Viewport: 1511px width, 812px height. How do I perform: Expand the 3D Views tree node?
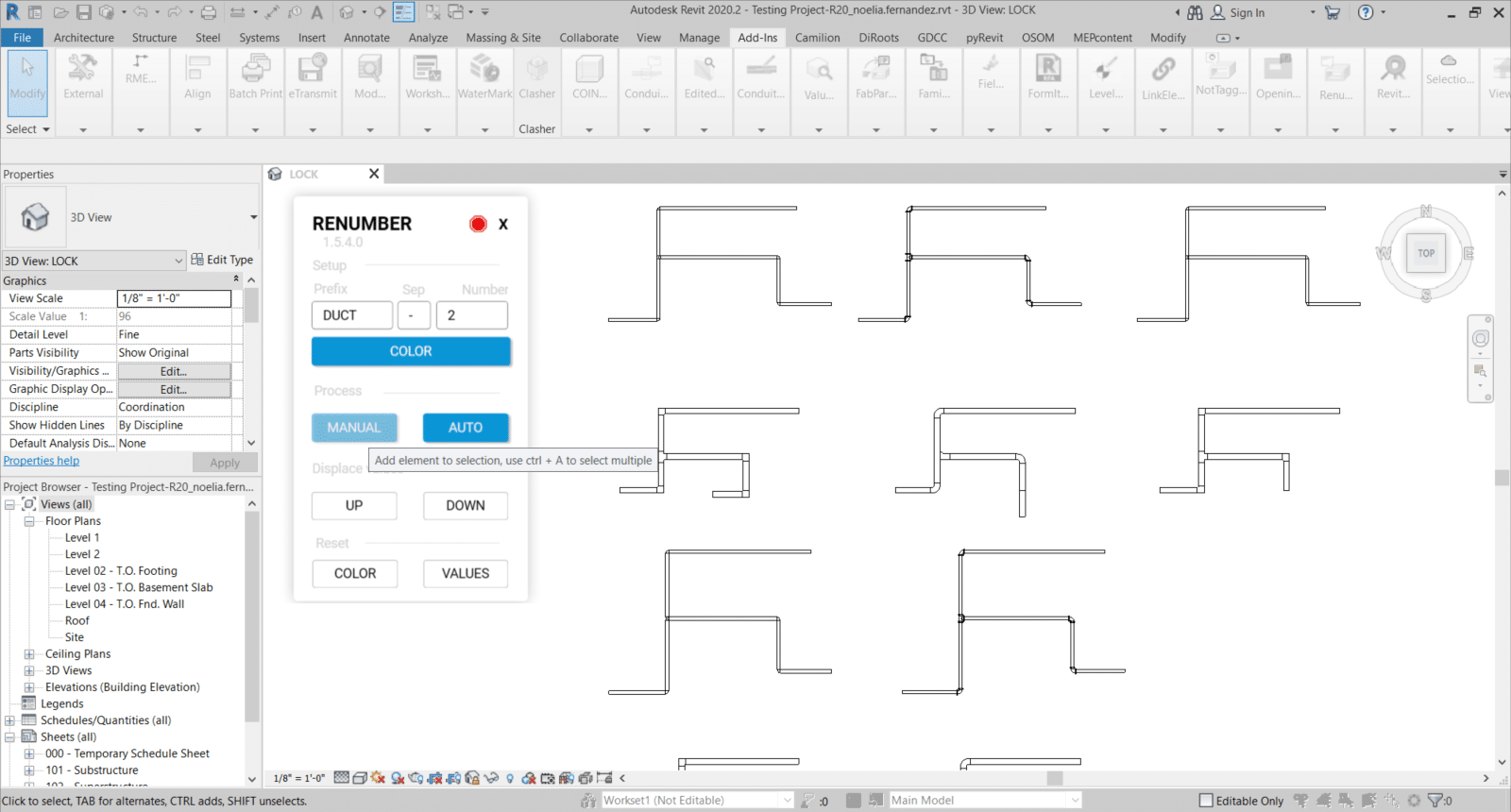point(29,670)
